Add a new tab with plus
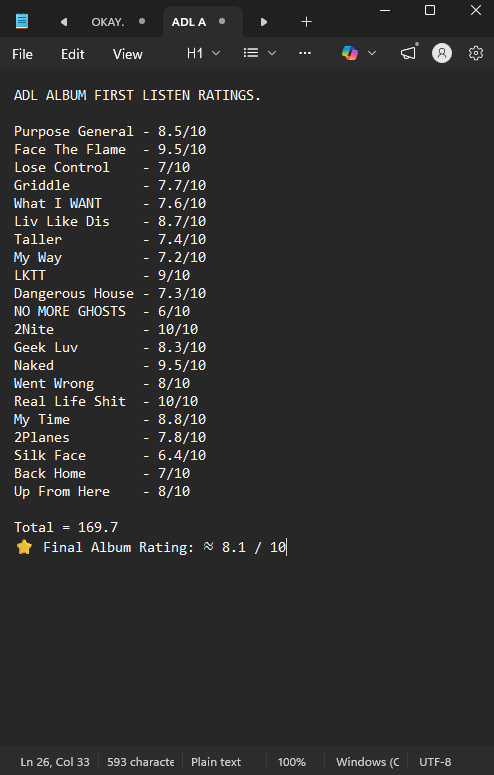 307,22
